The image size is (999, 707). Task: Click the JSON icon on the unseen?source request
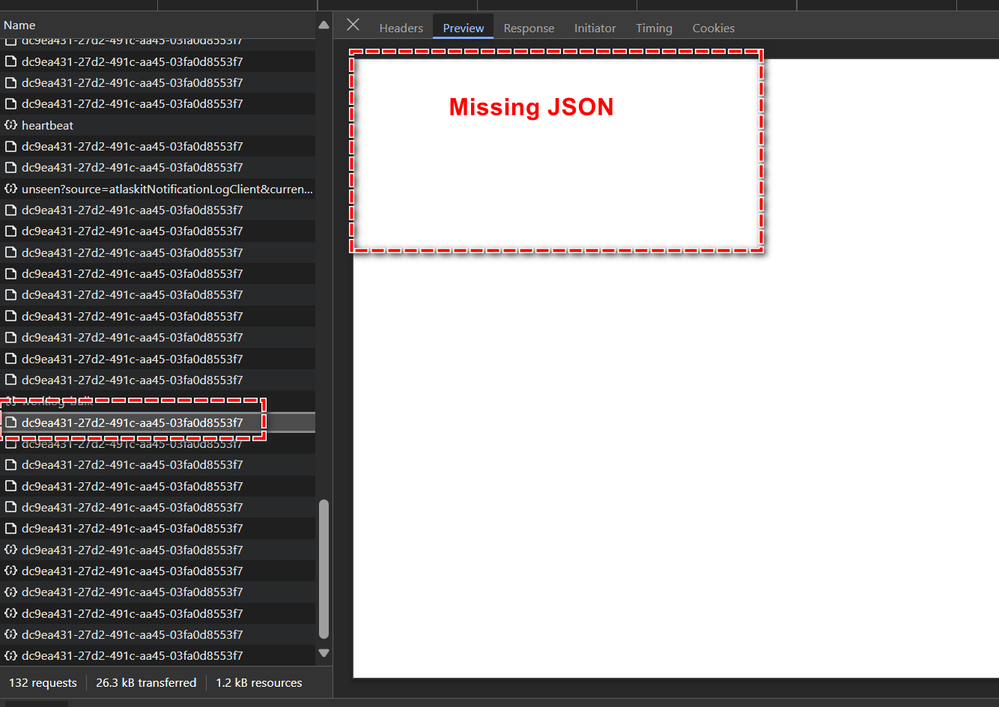coord(9,188)
